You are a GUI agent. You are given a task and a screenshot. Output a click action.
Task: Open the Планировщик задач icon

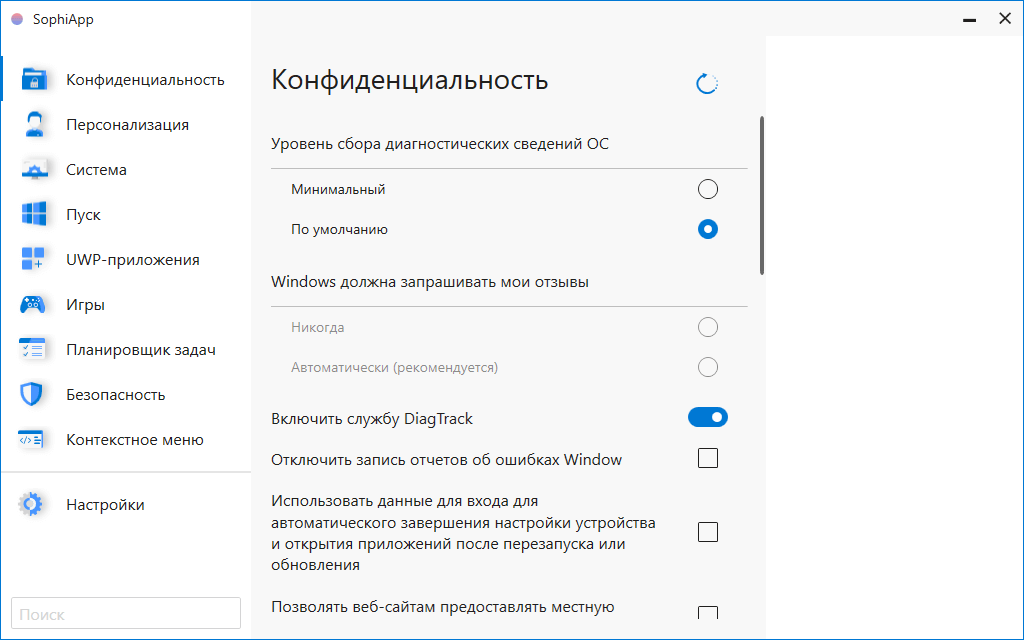point(33,349)
